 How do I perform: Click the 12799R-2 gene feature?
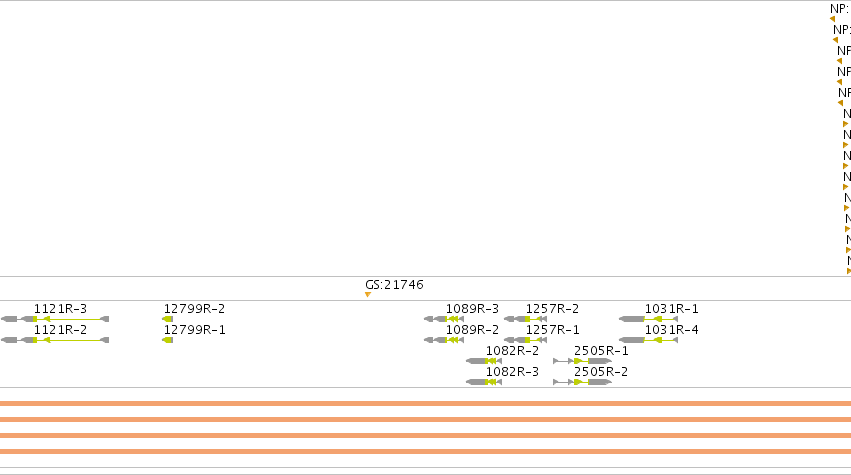tap(168, 319)
